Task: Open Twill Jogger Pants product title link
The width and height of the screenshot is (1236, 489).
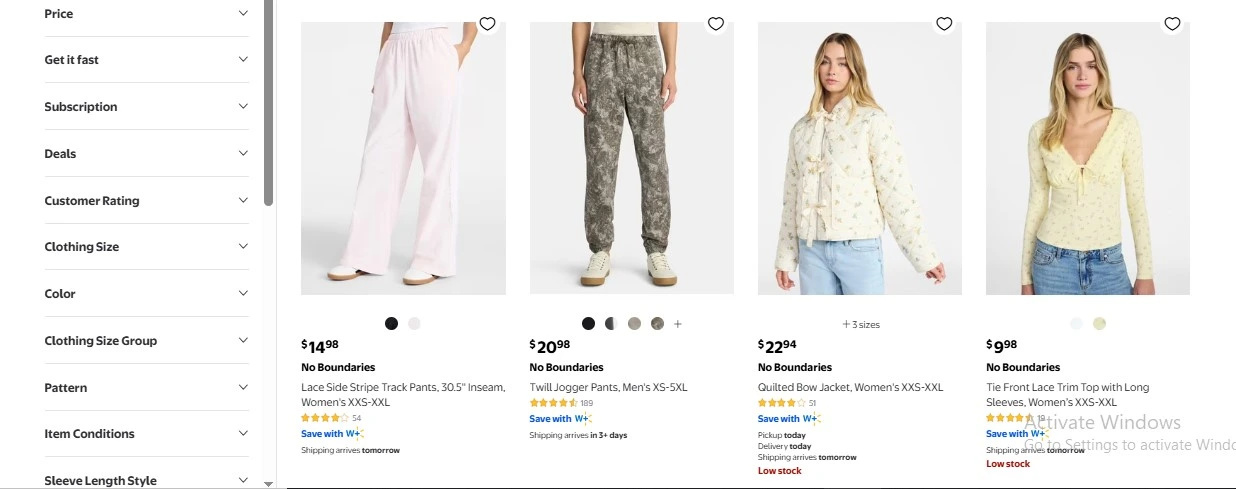Action: point(608,388)
